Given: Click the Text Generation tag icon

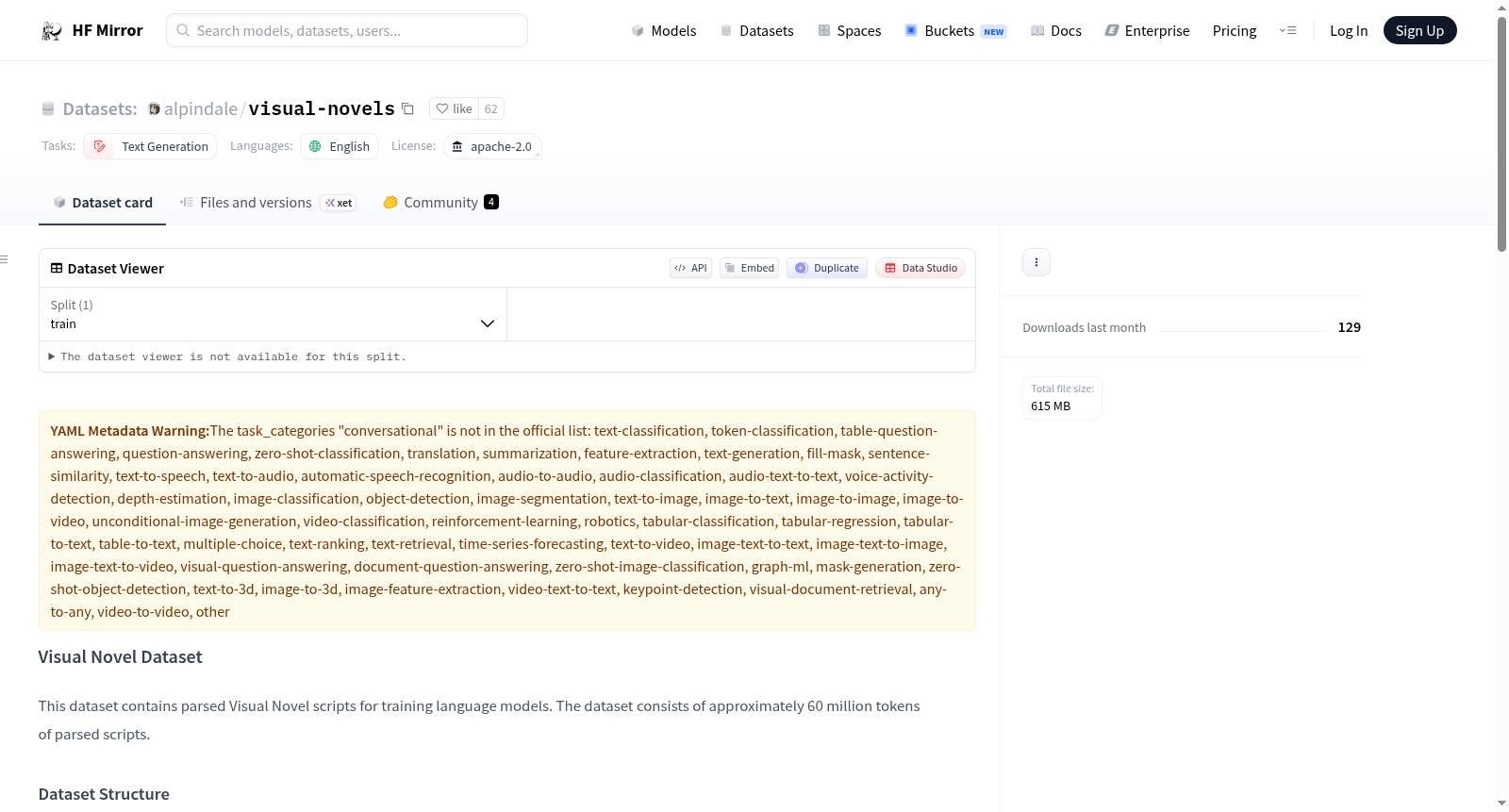Looking at the screenshot, I should (99, 146).
